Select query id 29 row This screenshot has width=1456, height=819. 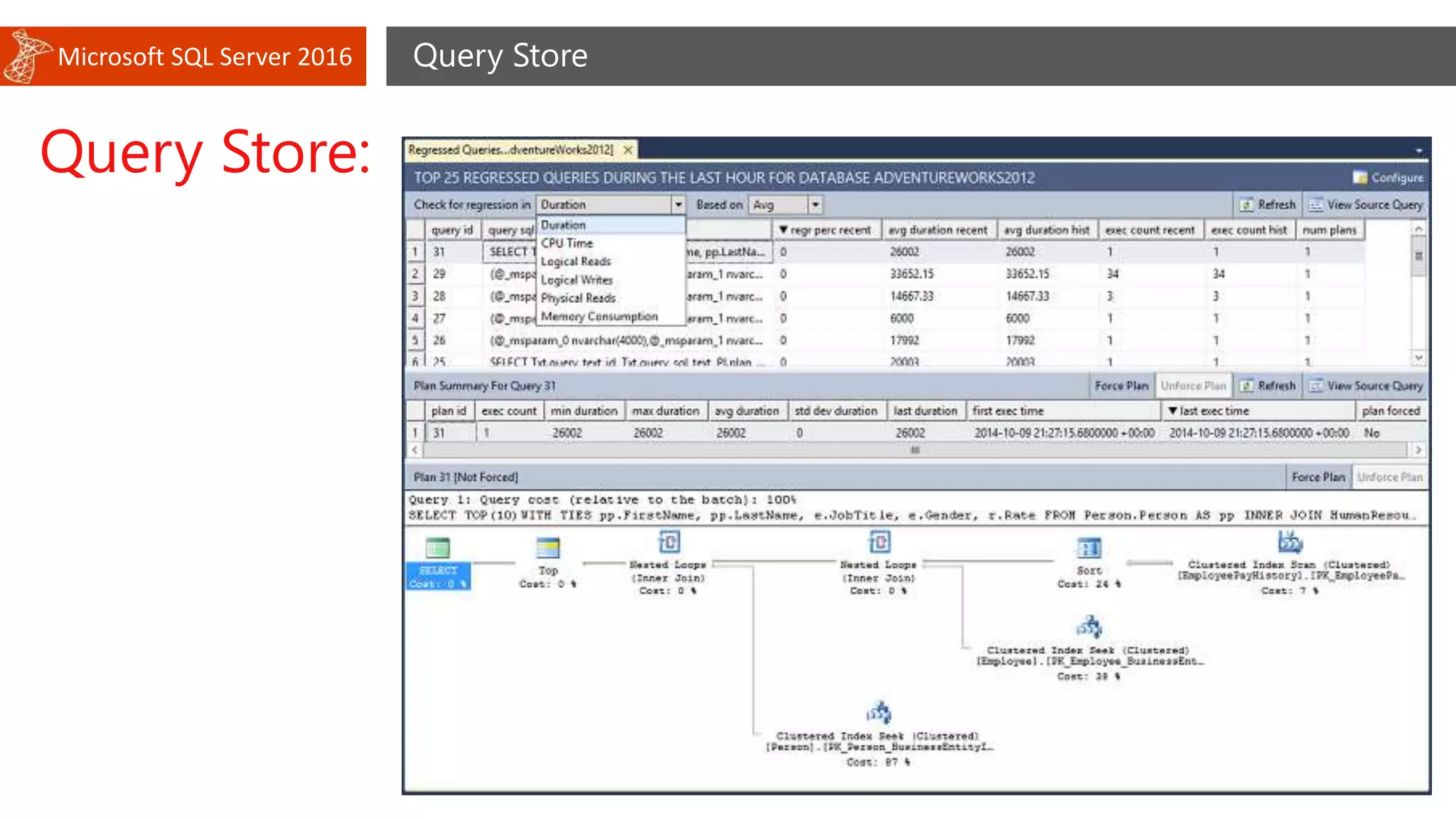click(x=885, y=274)
